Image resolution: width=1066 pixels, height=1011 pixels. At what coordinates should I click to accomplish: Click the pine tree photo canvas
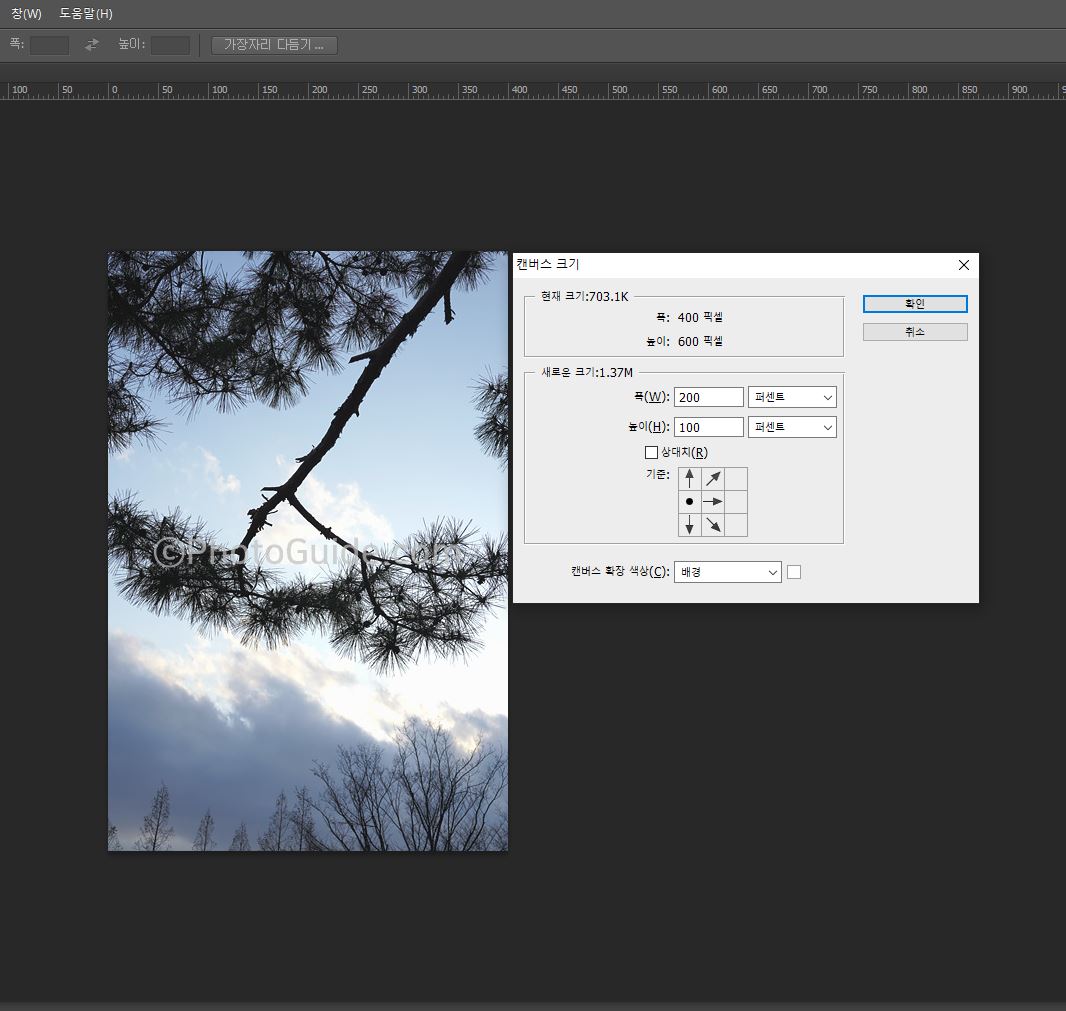[307, 551]
